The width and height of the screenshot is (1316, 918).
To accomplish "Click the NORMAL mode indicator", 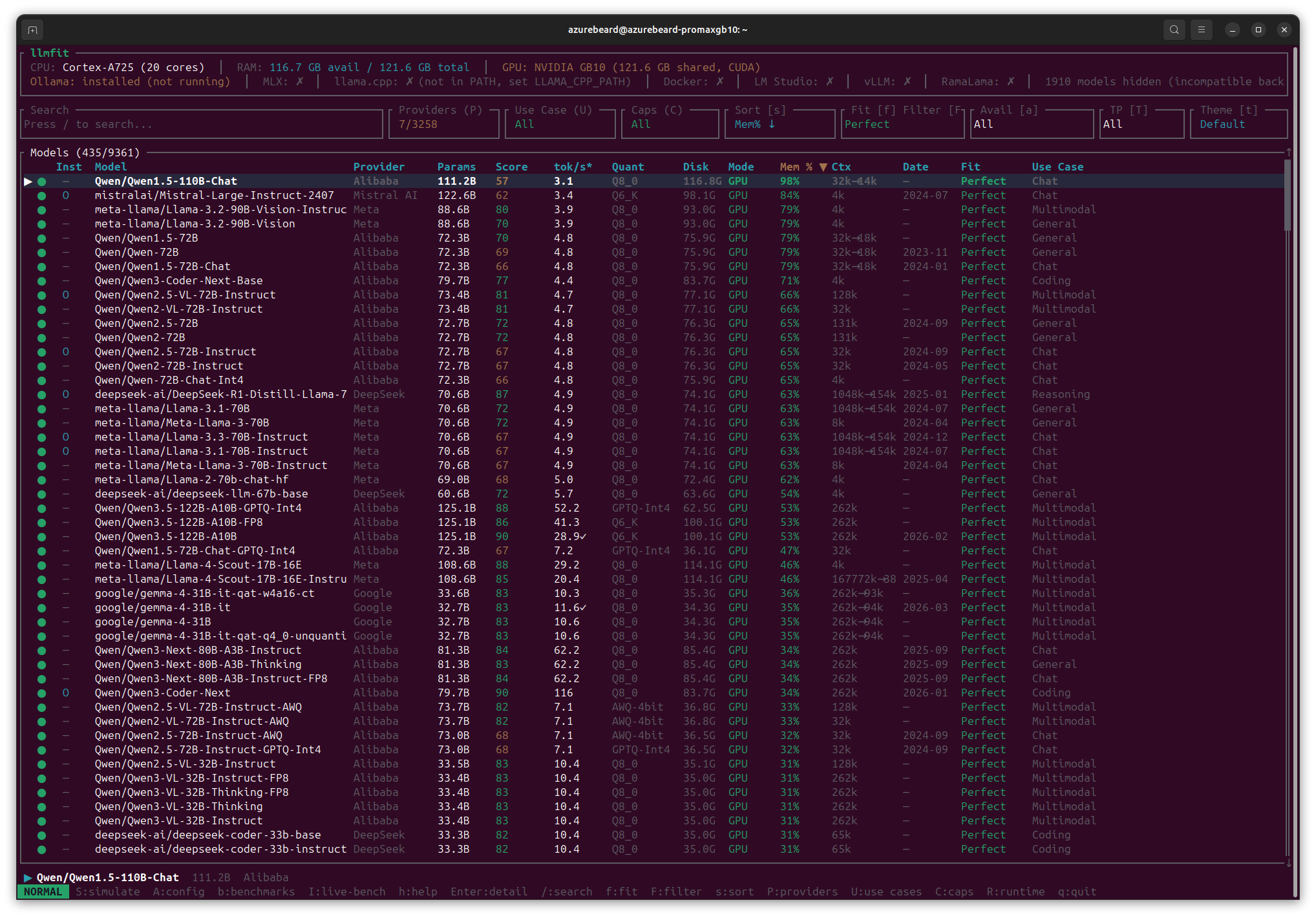I will tap(43, 892).
